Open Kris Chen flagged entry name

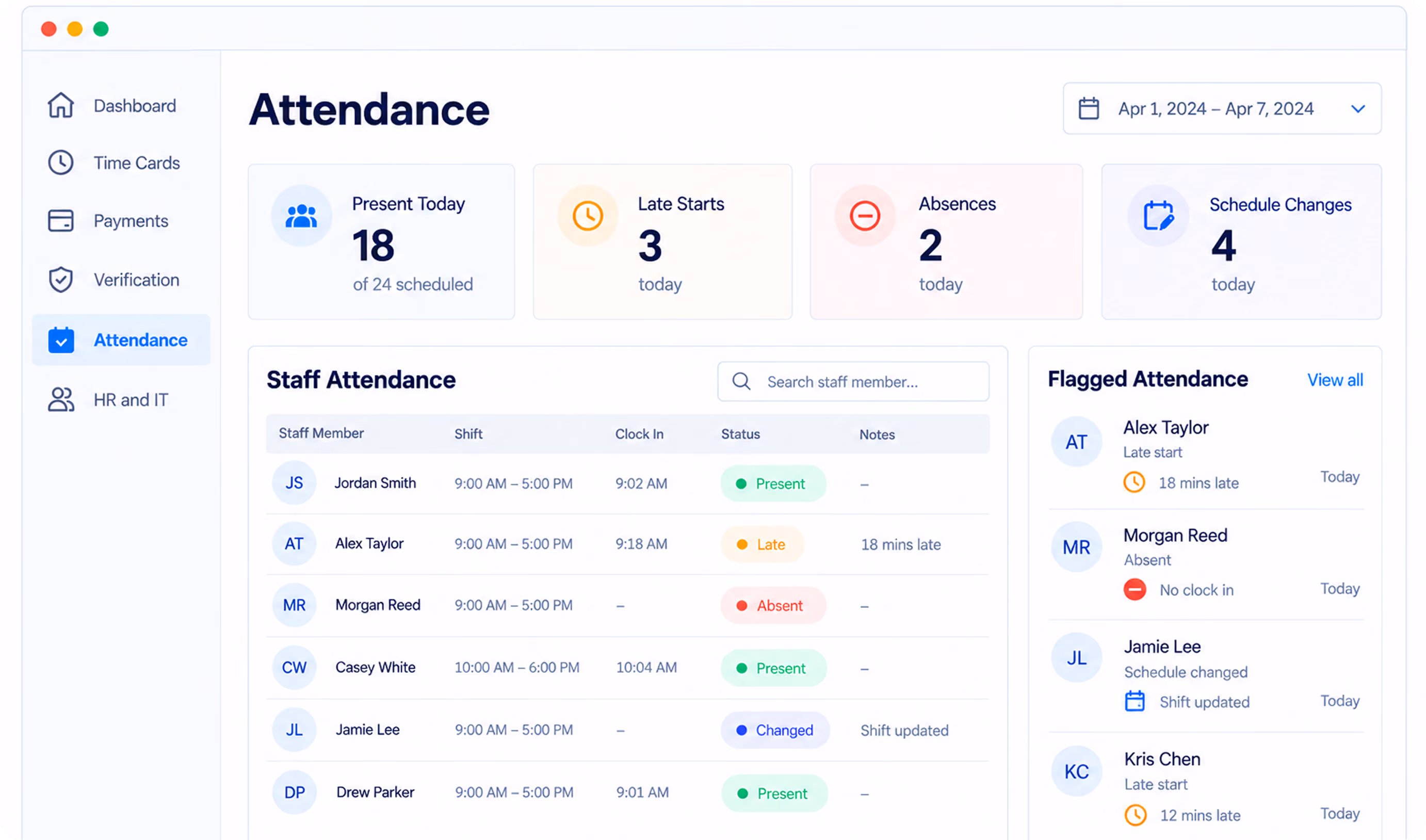coord(1162,759)
